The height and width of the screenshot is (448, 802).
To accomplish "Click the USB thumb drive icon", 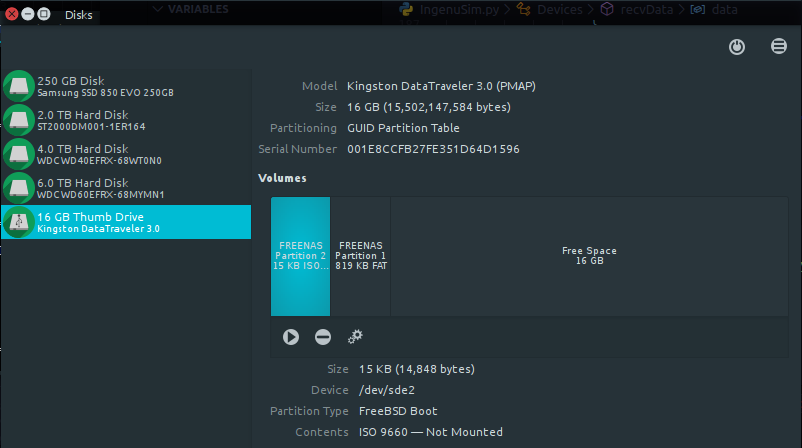I will 19,222.
